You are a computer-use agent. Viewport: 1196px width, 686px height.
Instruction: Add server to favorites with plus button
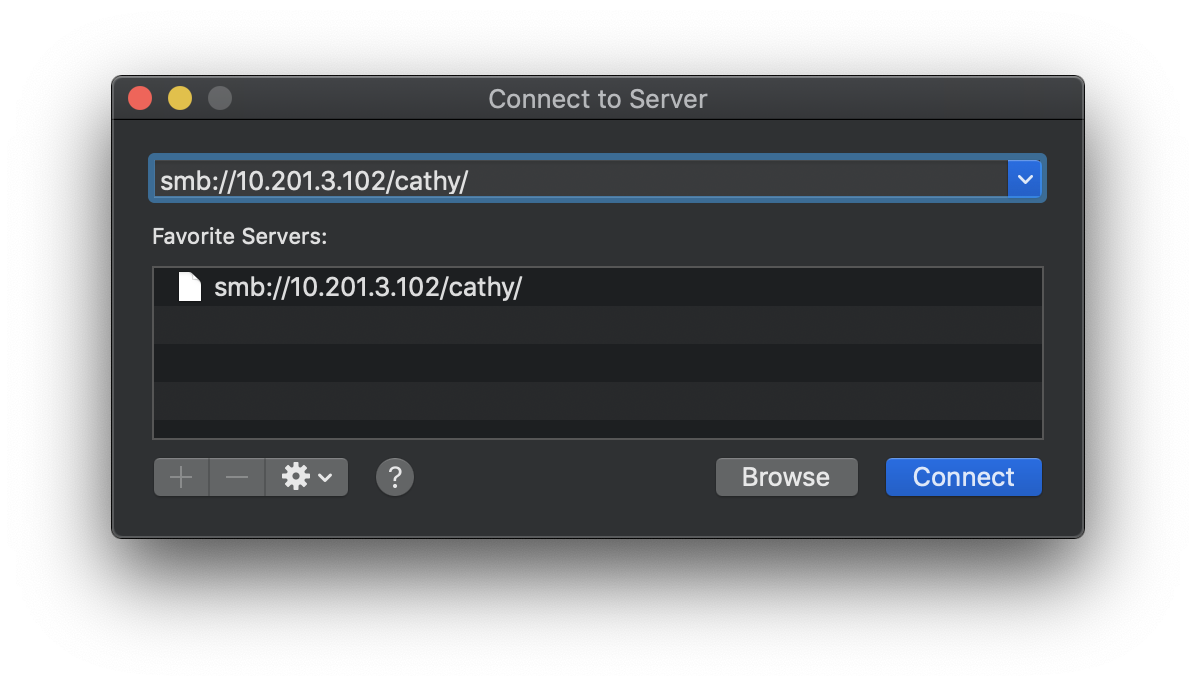point(181,477)
